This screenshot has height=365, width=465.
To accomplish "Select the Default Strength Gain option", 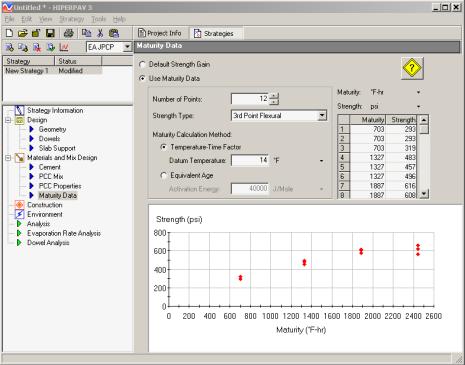I will click(142, 64).
